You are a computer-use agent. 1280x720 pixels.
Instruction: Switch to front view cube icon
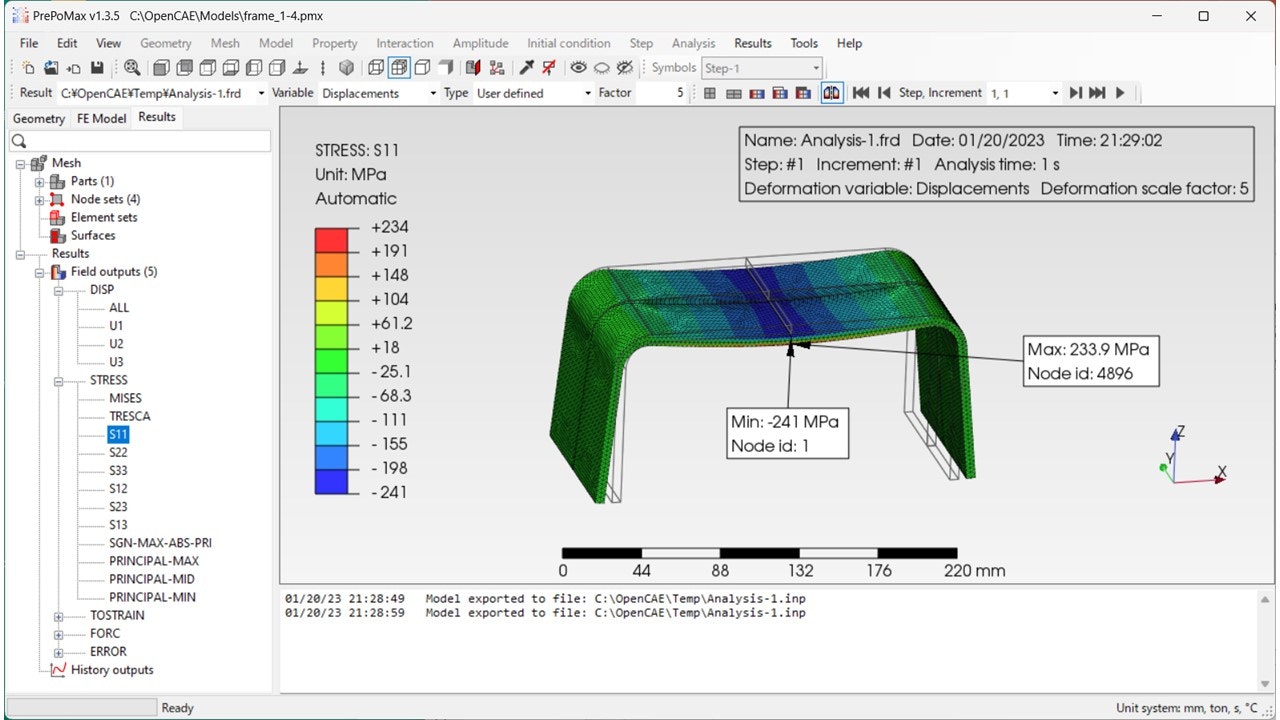[160, 68]
